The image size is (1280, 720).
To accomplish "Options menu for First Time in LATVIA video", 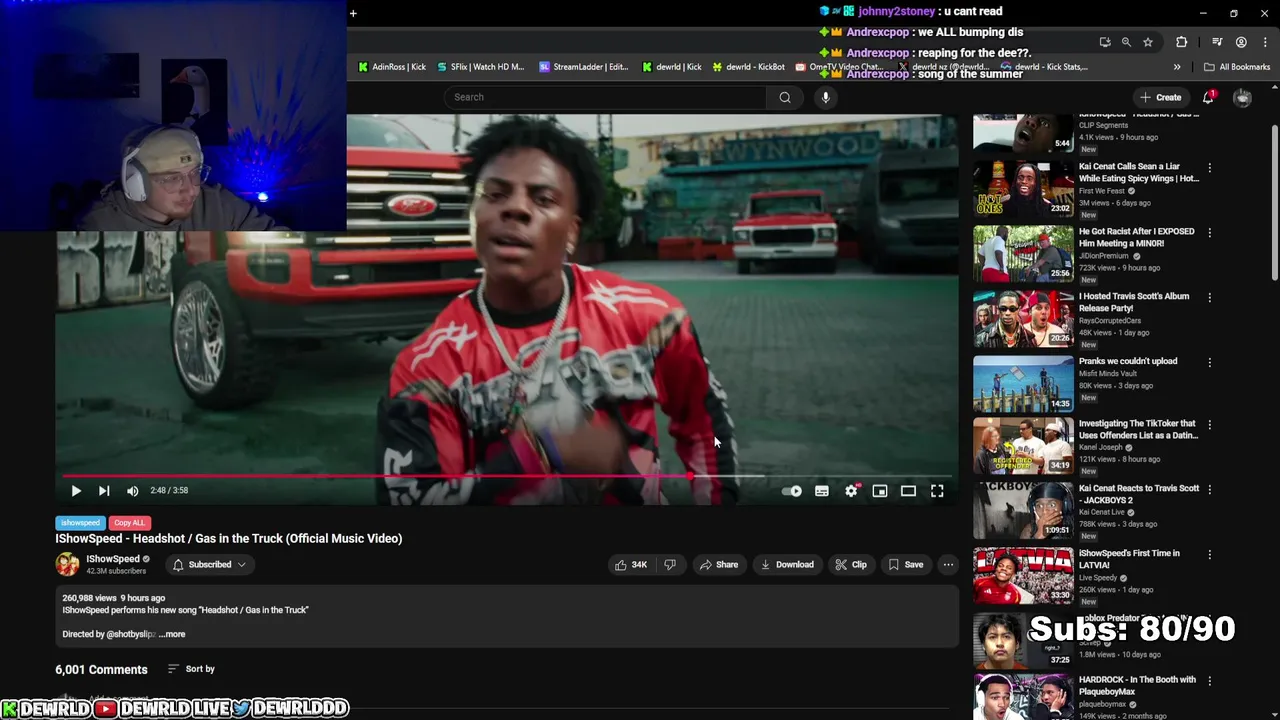I will (x=1210, y=555).
